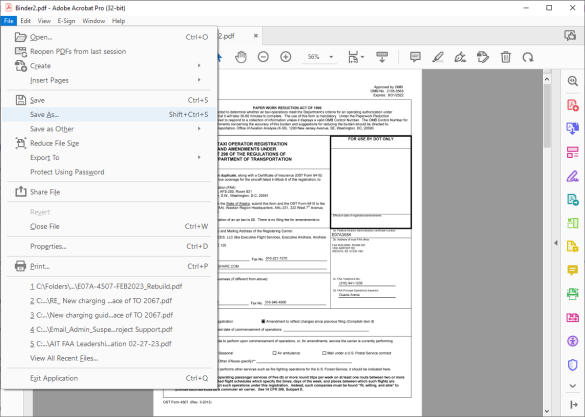Screen dimensions: 585x417
Task: Click the scrolling mode toolbar icon
Action: [x=382, y=57]
